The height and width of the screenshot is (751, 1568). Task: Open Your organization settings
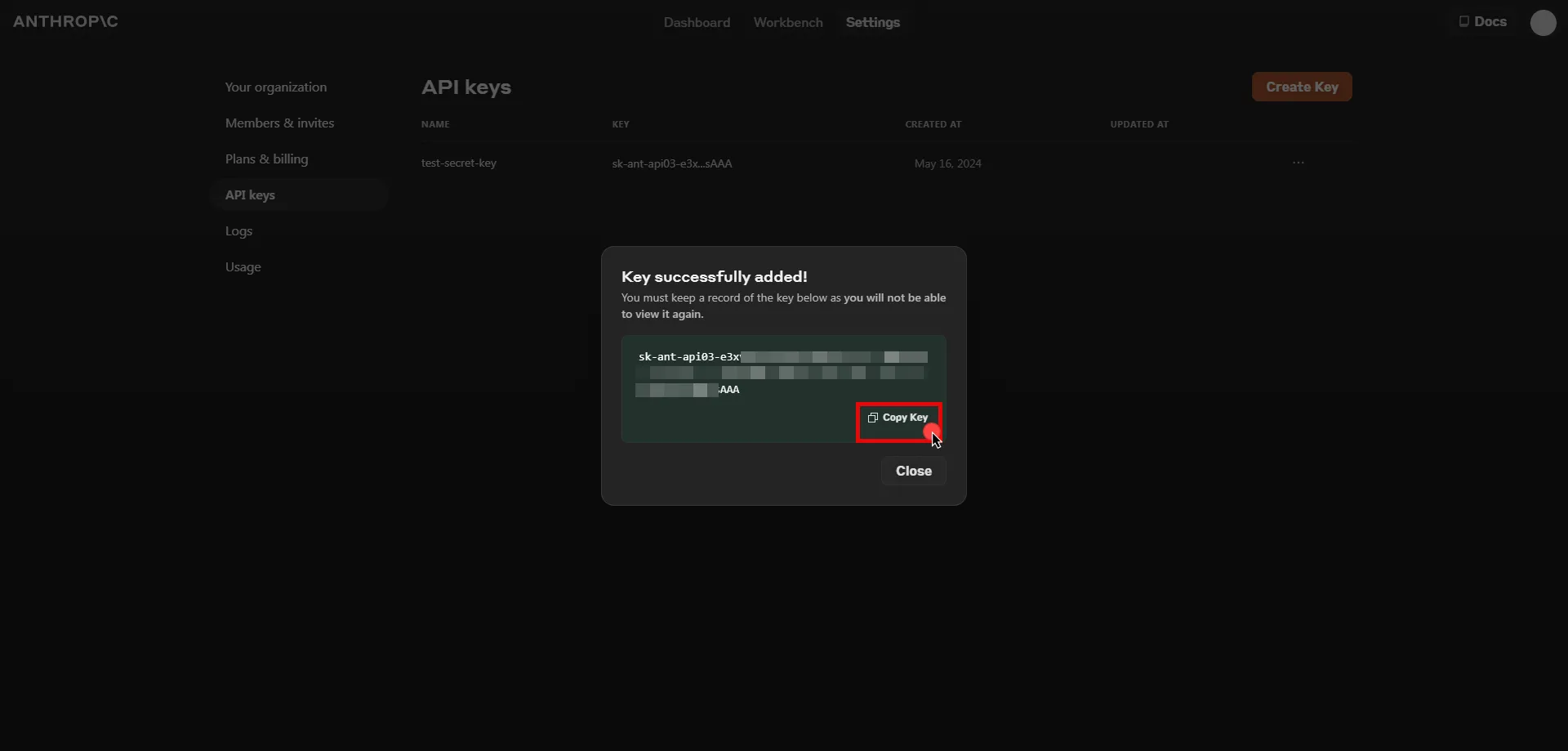point(275,87)
